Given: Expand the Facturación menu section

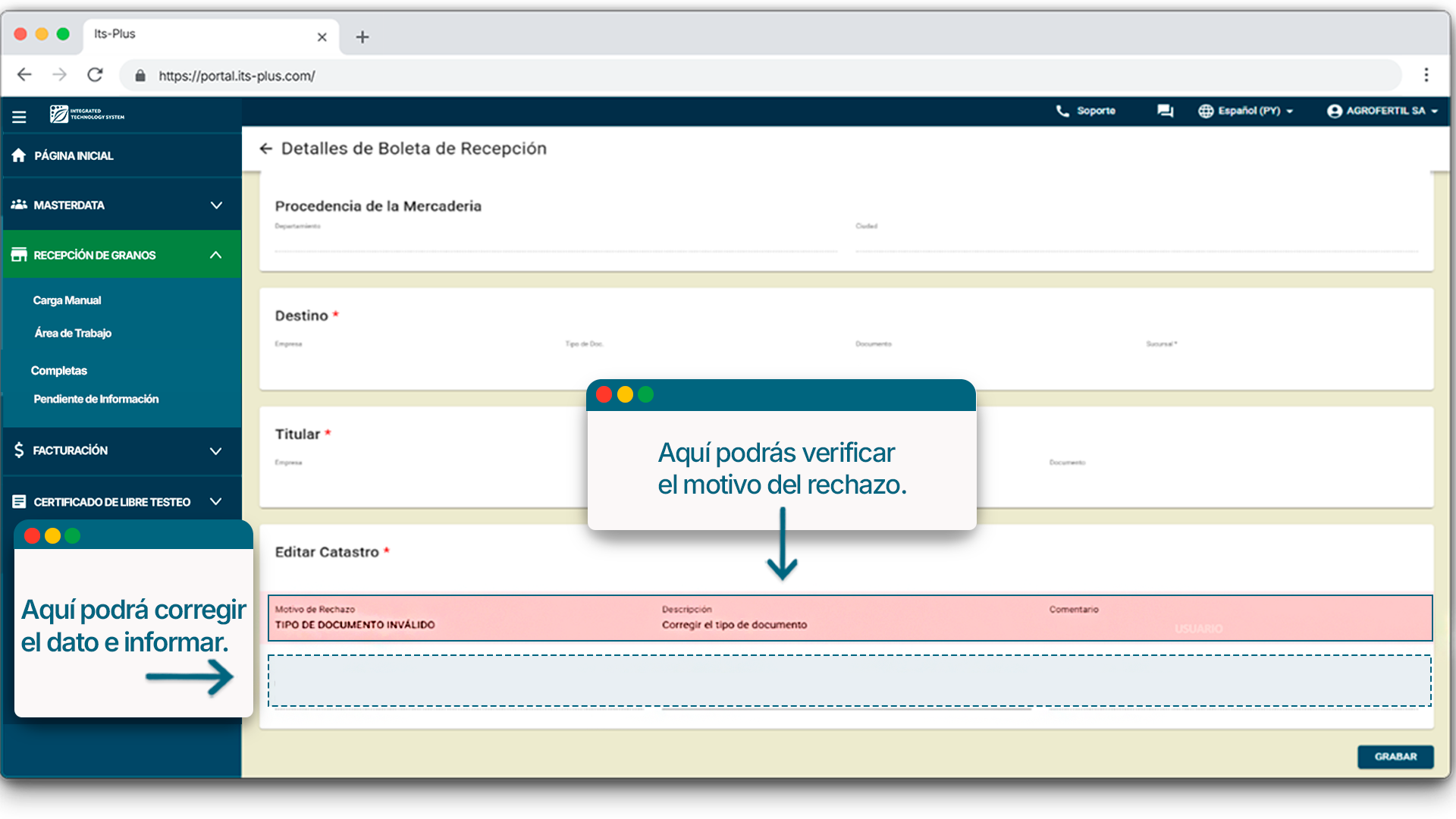Looking at the screenshot, I should click(x=215, y=450).
